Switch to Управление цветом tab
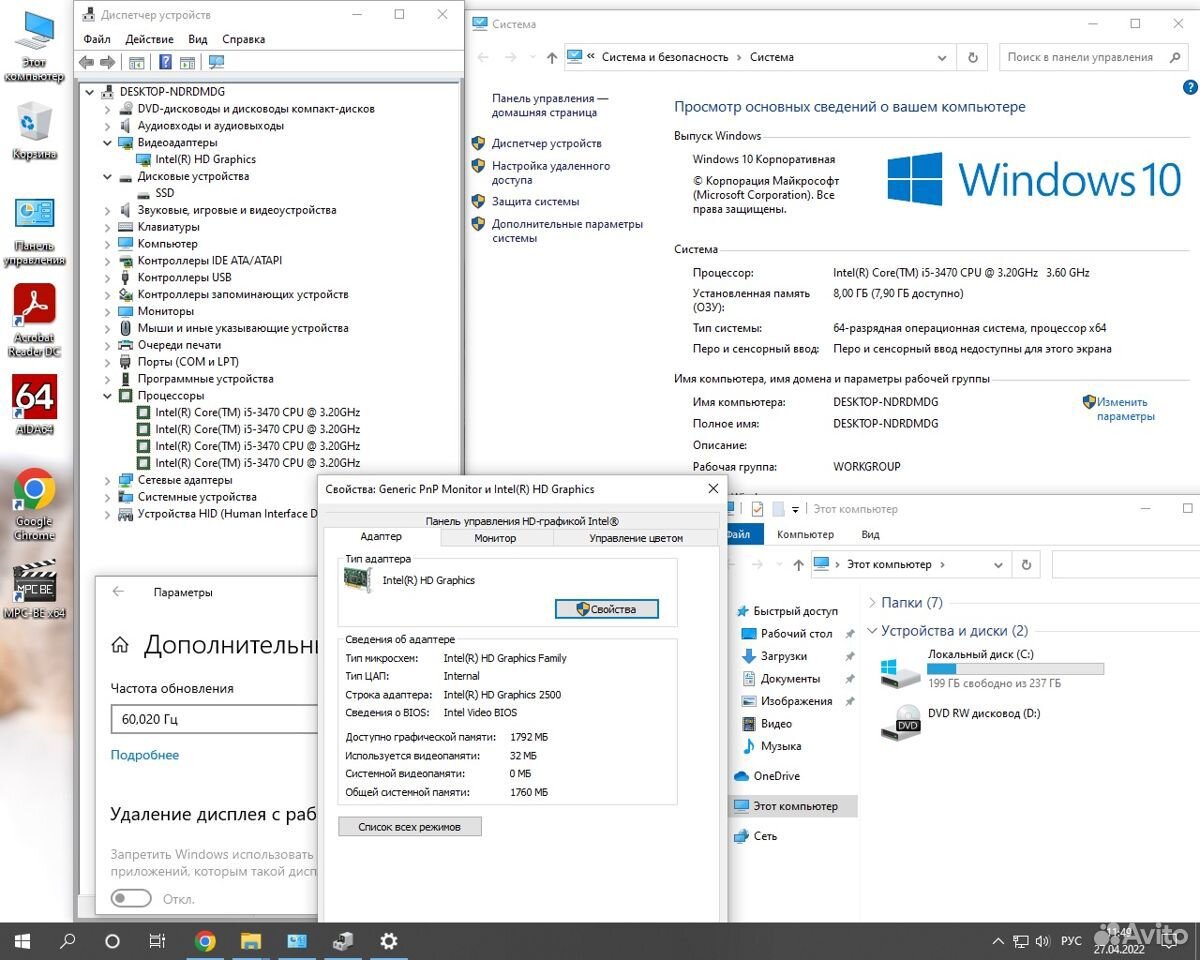Viewport: 1200px width, 960px height. pyautogui.click(x=636, y=538)
